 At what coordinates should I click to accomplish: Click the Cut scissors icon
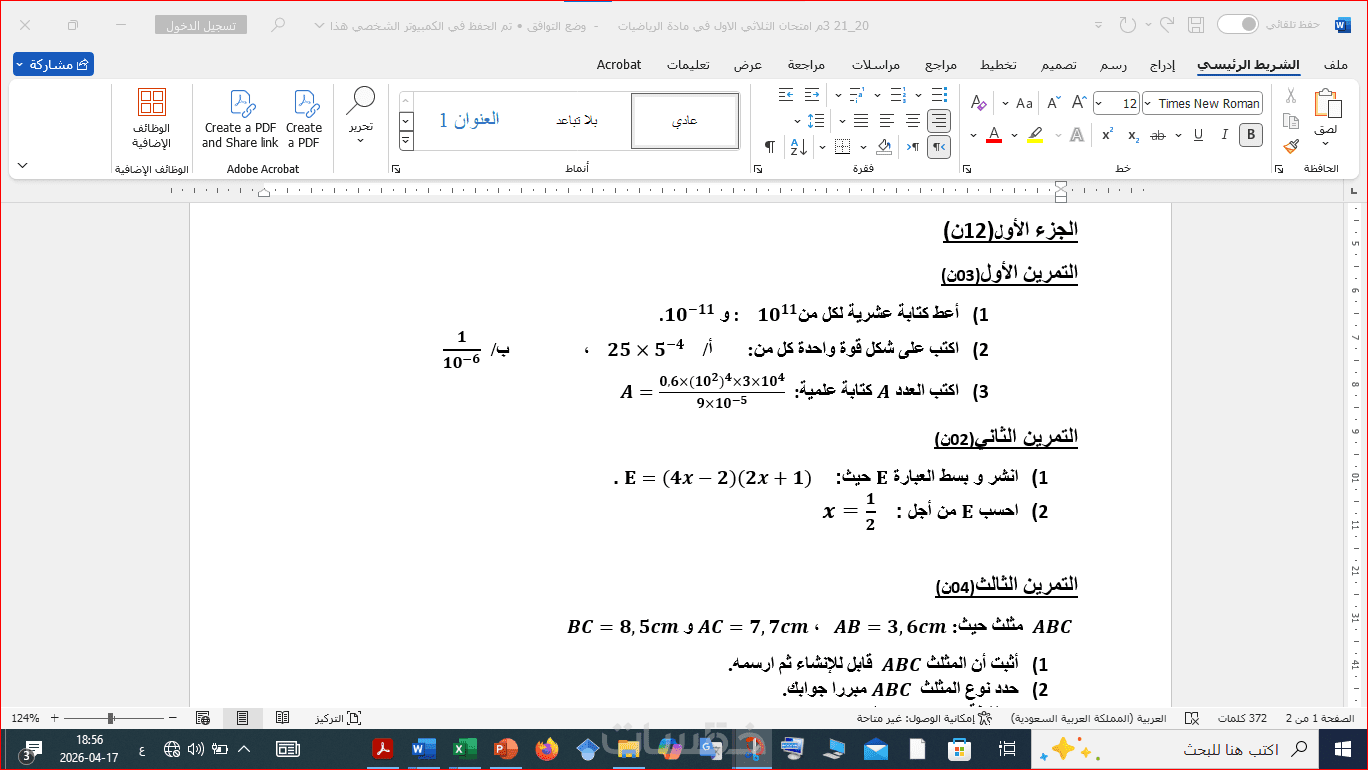coord(1290,96)
